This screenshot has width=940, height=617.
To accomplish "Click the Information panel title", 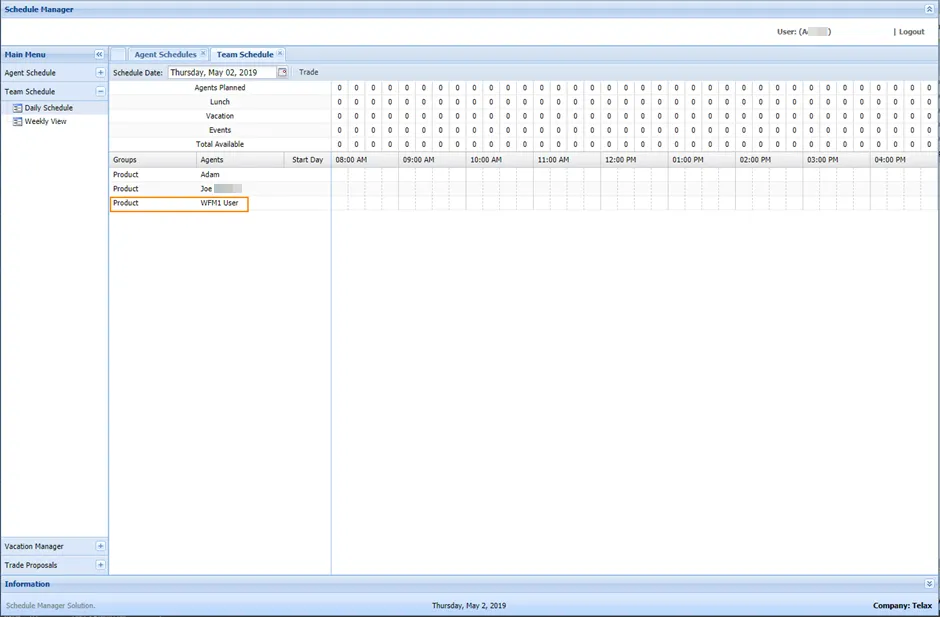I will [27, 584].
